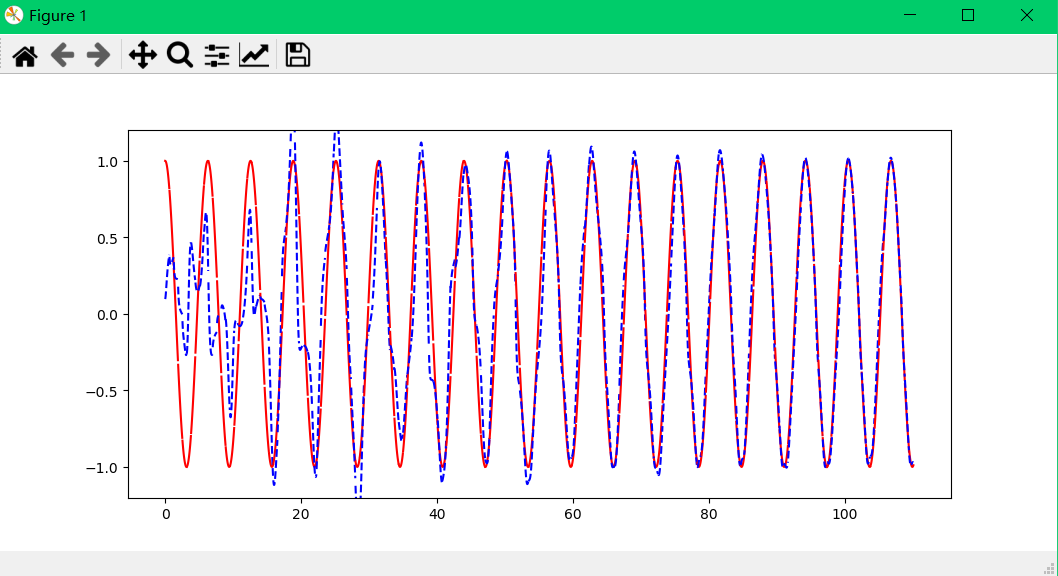The image size is (1058, 576).
Task: Click the x-axis tick label 100
Action: [845, 514]
